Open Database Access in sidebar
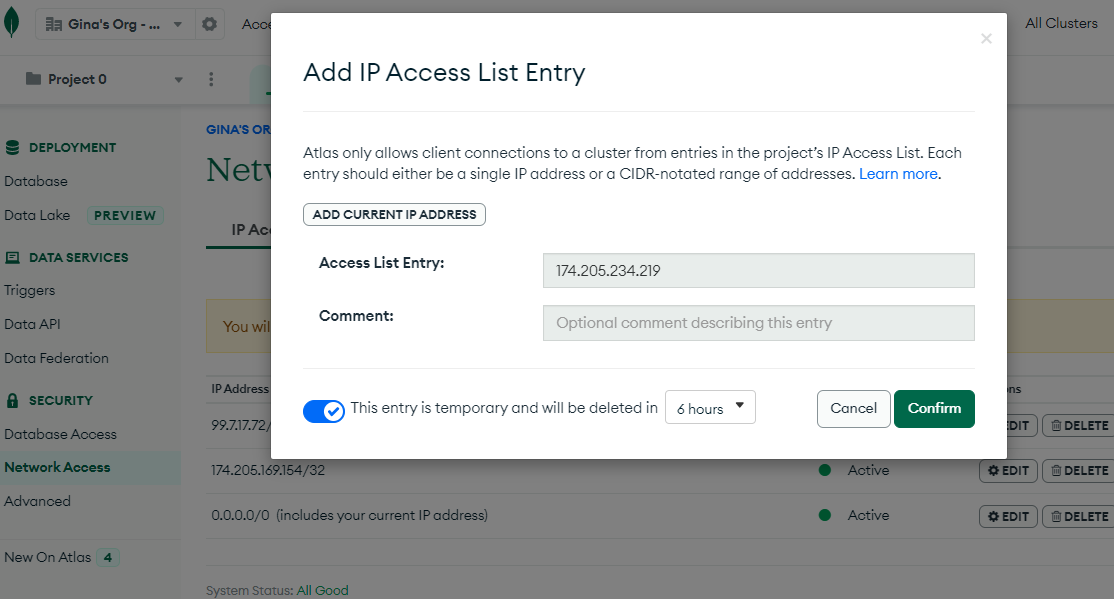 coord(60,434)
